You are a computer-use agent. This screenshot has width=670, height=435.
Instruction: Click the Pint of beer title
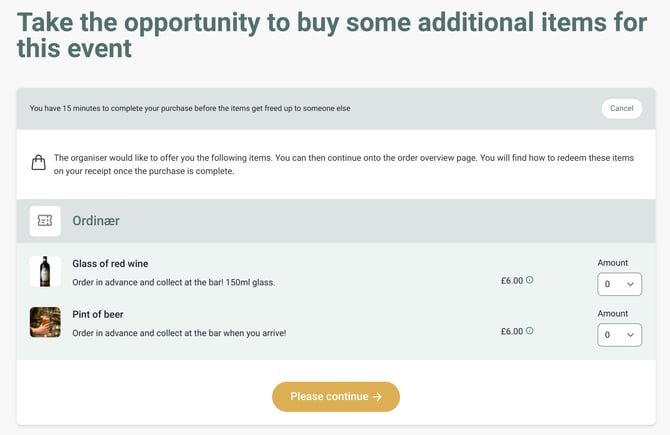point(98,314)
